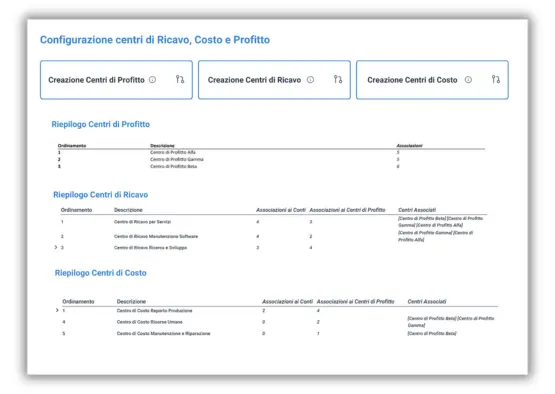Image resolution: width=555 pixels, height=394 pixels.
Task: Select the Centro di Profitto Gamma row
Action: (271, 159)
